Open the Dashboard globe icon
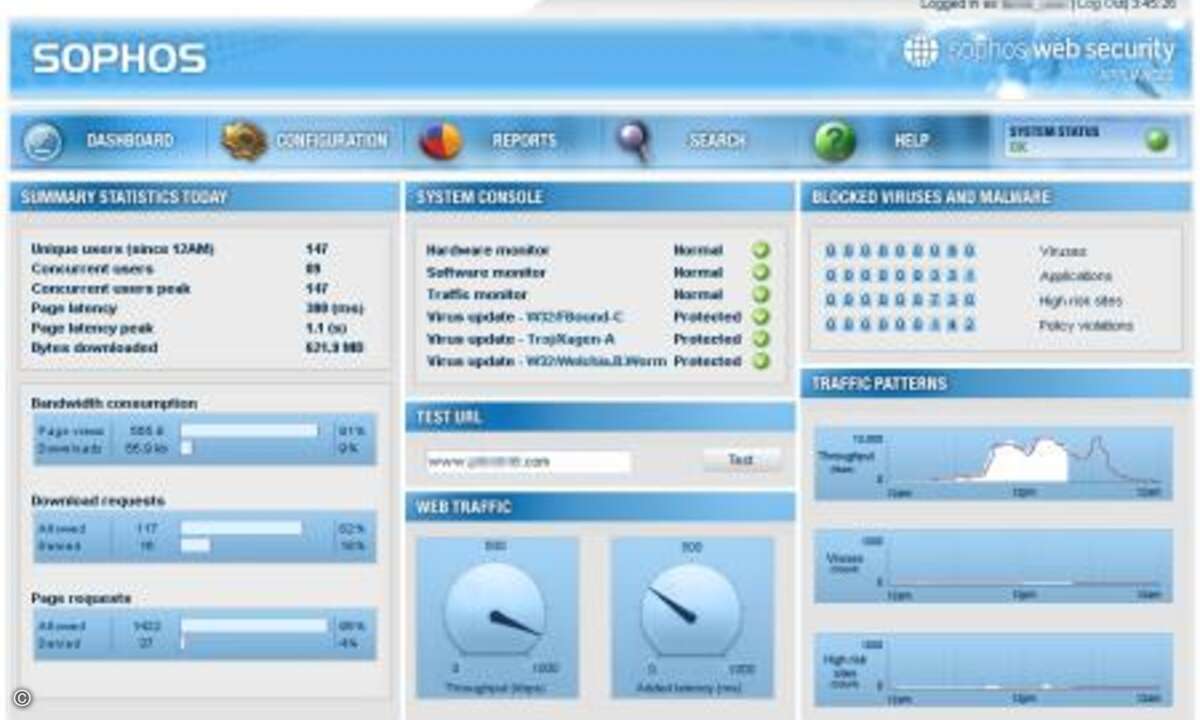Image resolution: width=1200 pixels, height=720 pixels. pos(42,142)
